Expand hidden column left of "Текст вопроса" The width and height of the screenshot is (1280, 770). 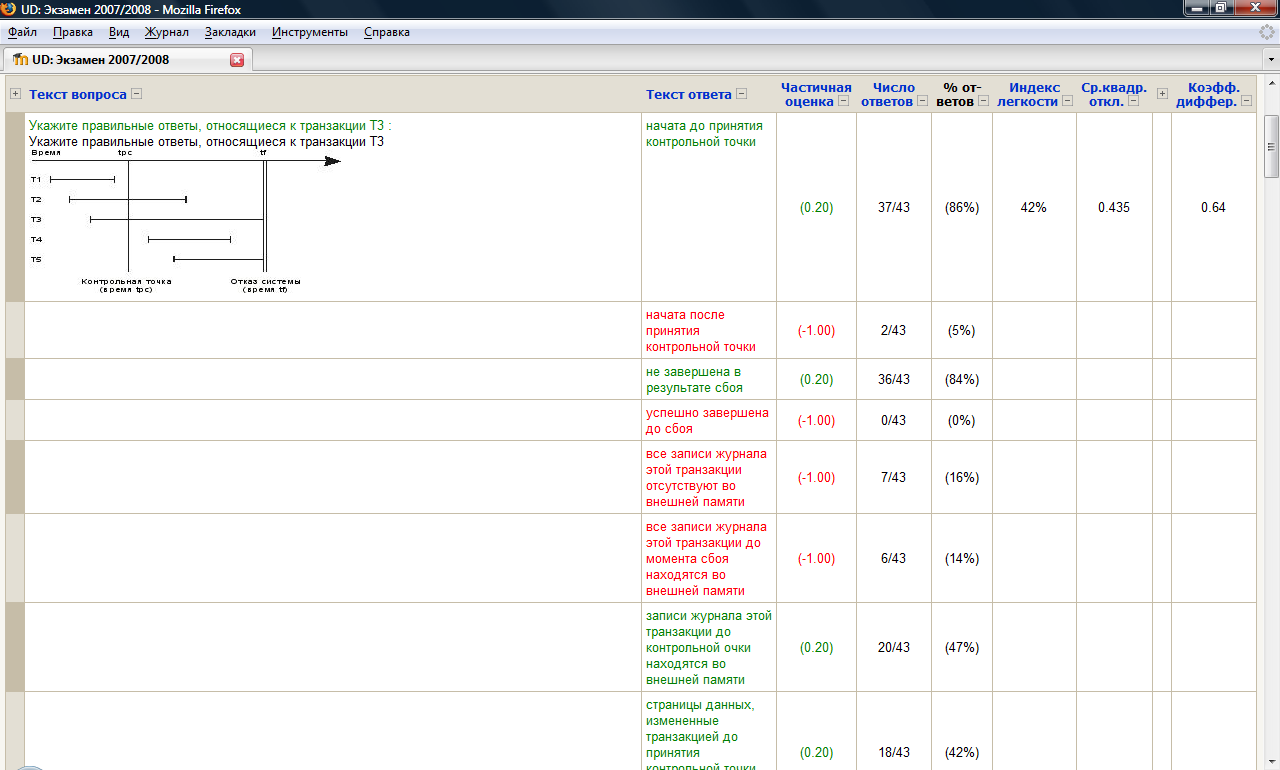[x=15, y=94]
